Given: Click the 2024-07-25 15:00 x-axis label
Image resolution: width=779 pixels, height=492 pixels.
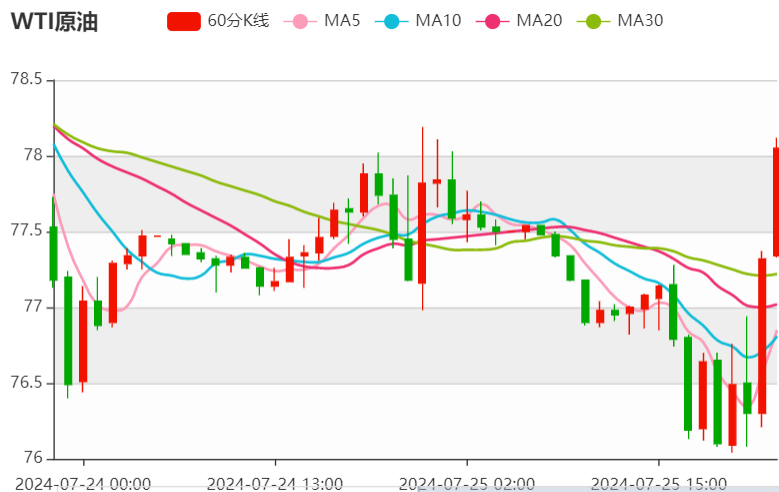Looking at the screenshot, I should (658, 484).
